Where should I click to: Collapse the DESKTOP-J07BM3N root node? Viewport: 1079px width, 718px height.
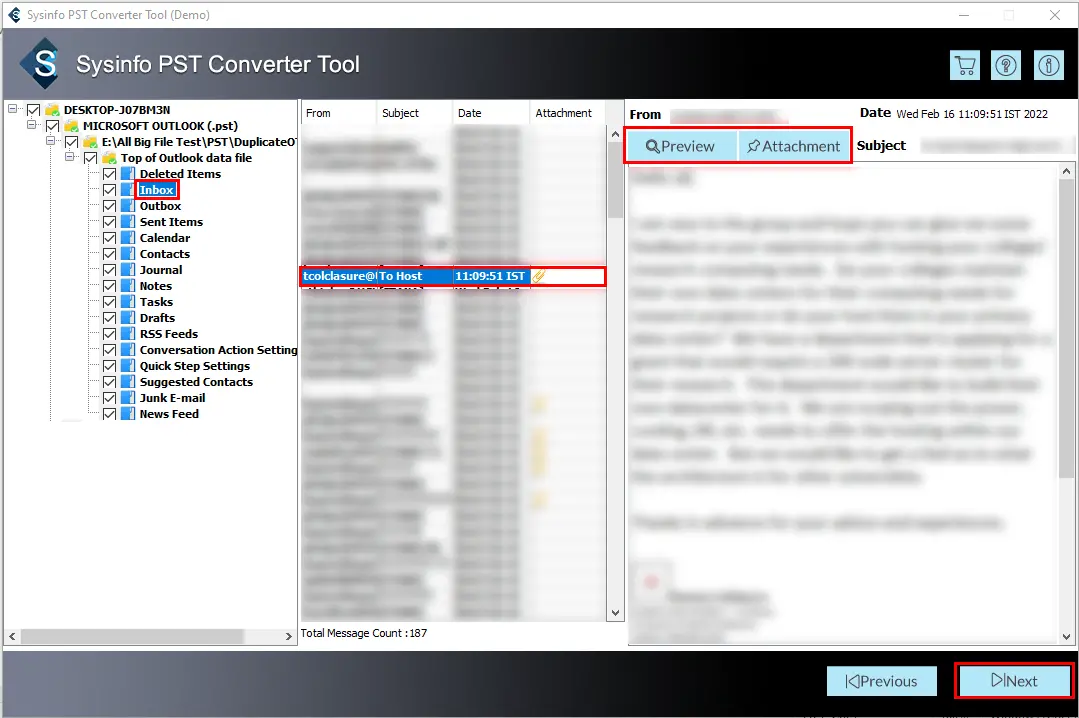coord(14,110)
